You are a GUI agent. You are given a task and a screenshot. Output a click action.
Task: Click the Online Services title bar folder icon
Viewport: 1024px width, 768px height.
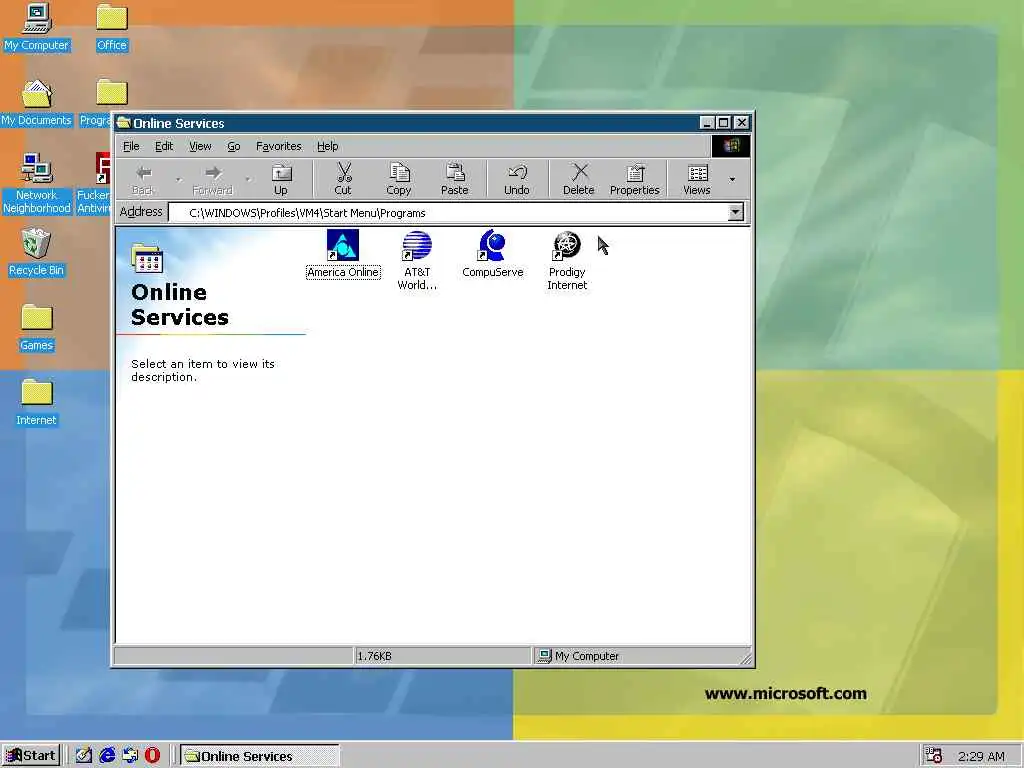(x=124, y=123)
